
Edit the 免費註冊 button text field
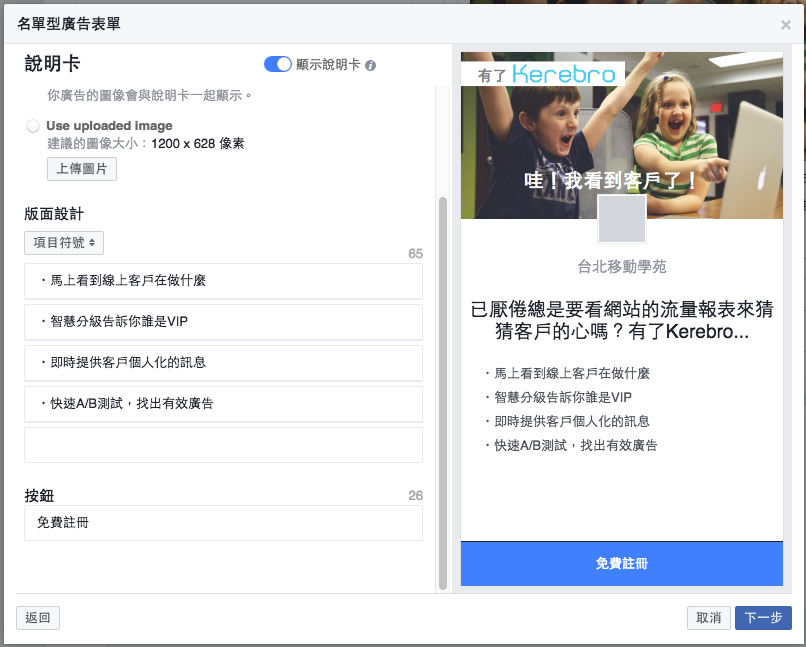click(x=223, y=523)
